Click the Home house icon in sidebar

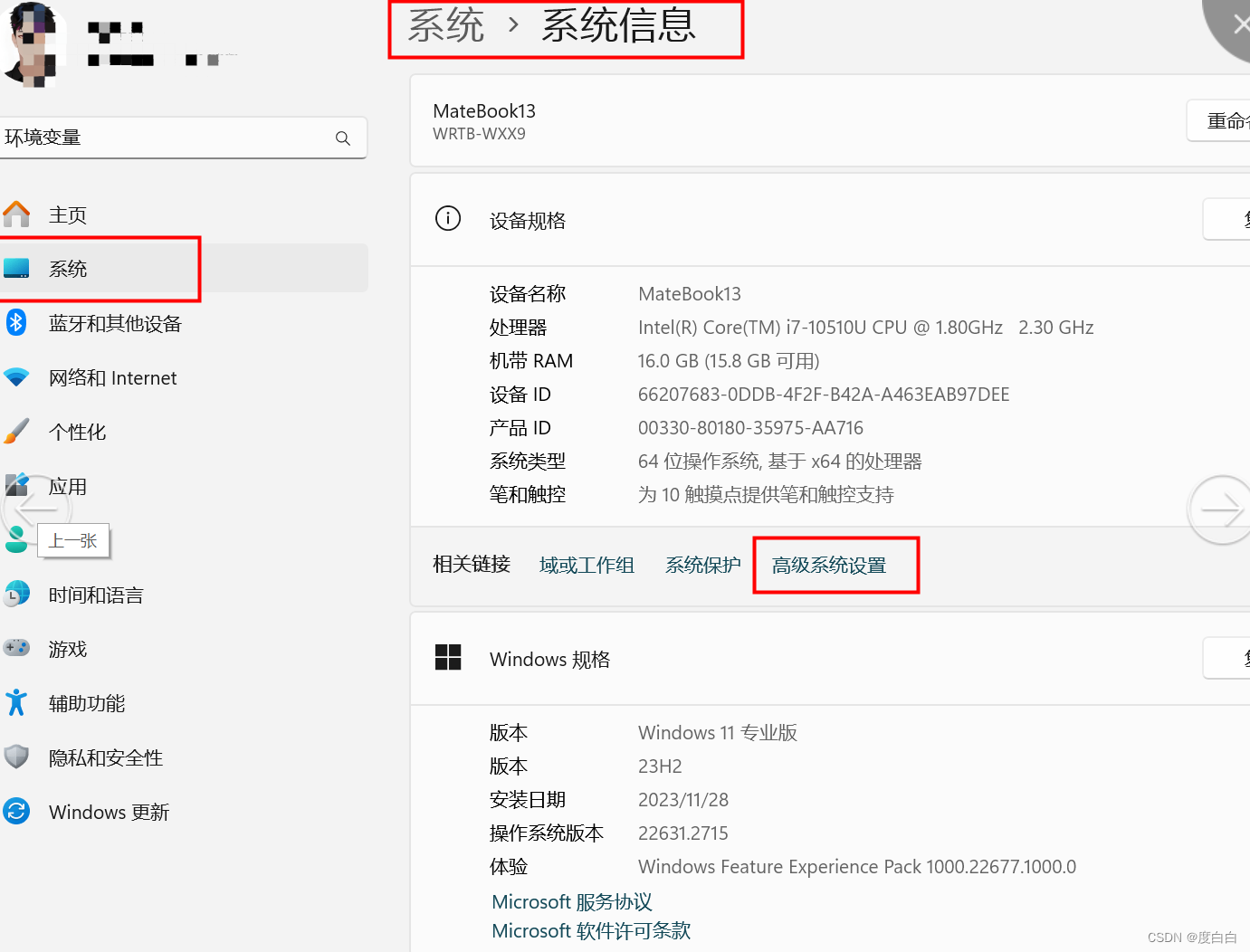click(16, 214)
